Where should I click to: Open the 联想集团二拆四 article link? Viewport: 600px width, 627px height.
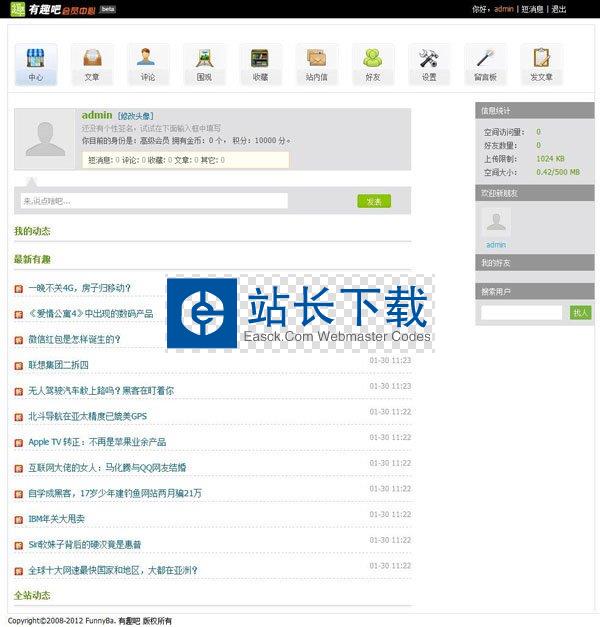[x=58, y=365]
